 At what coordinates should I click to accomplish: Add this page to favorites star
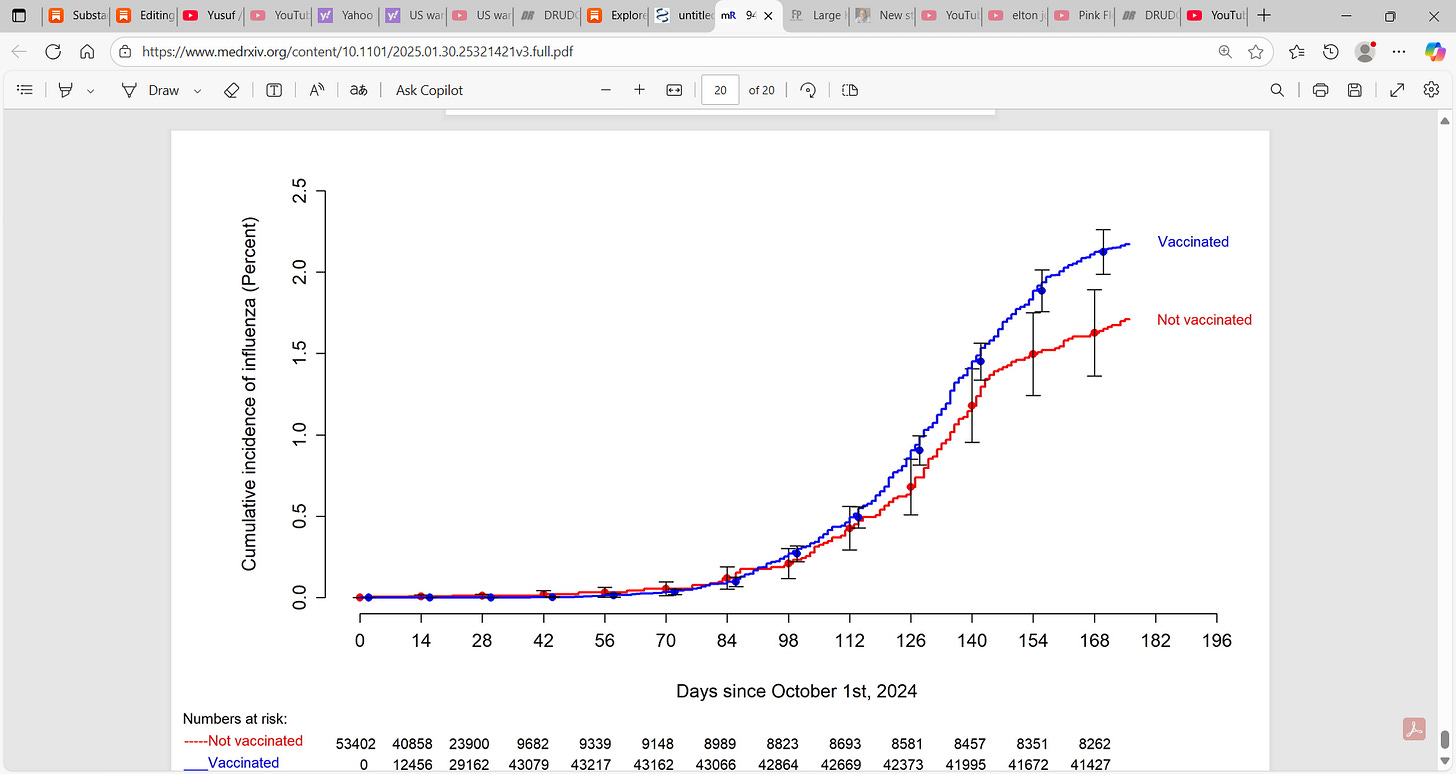[1256, 52]
